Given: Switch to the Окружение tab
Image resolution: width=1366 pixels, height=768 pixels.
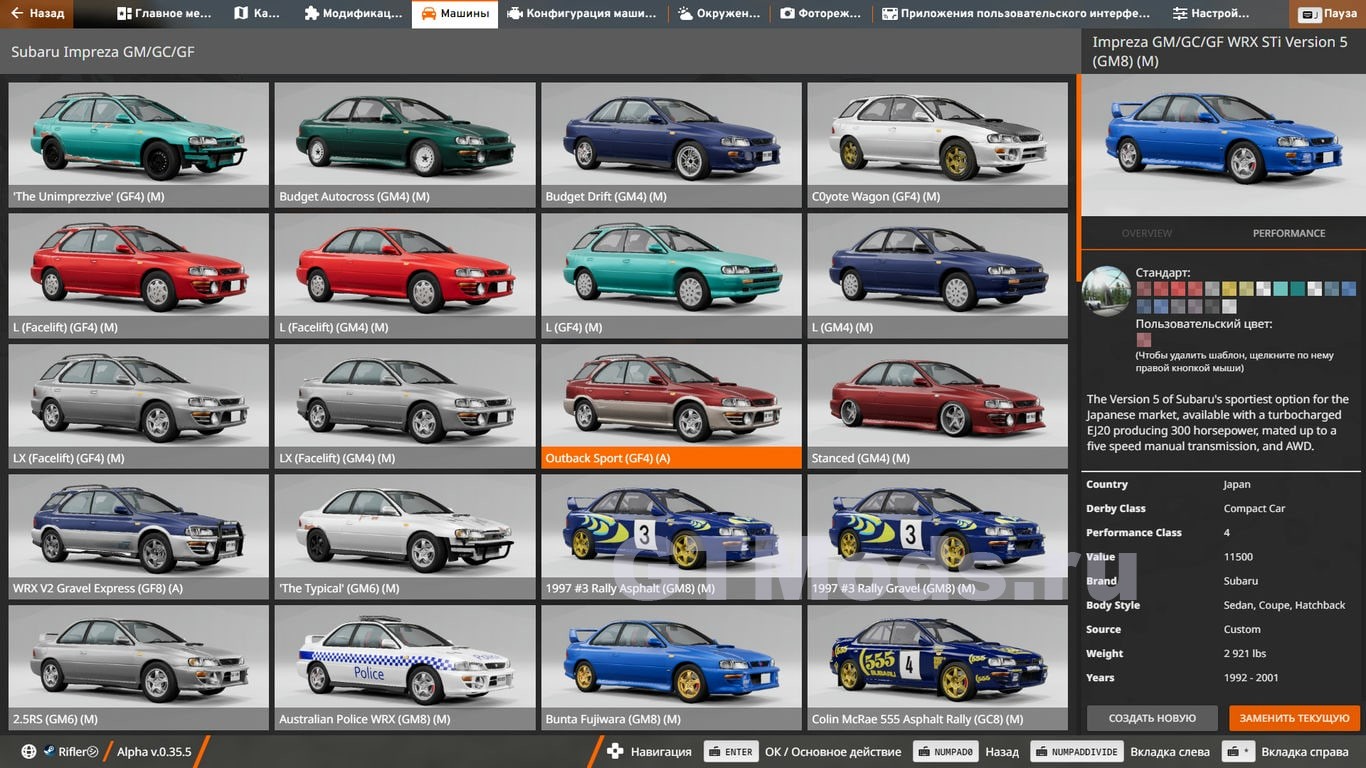Looking at the screenshot, I should click(719, 14).
